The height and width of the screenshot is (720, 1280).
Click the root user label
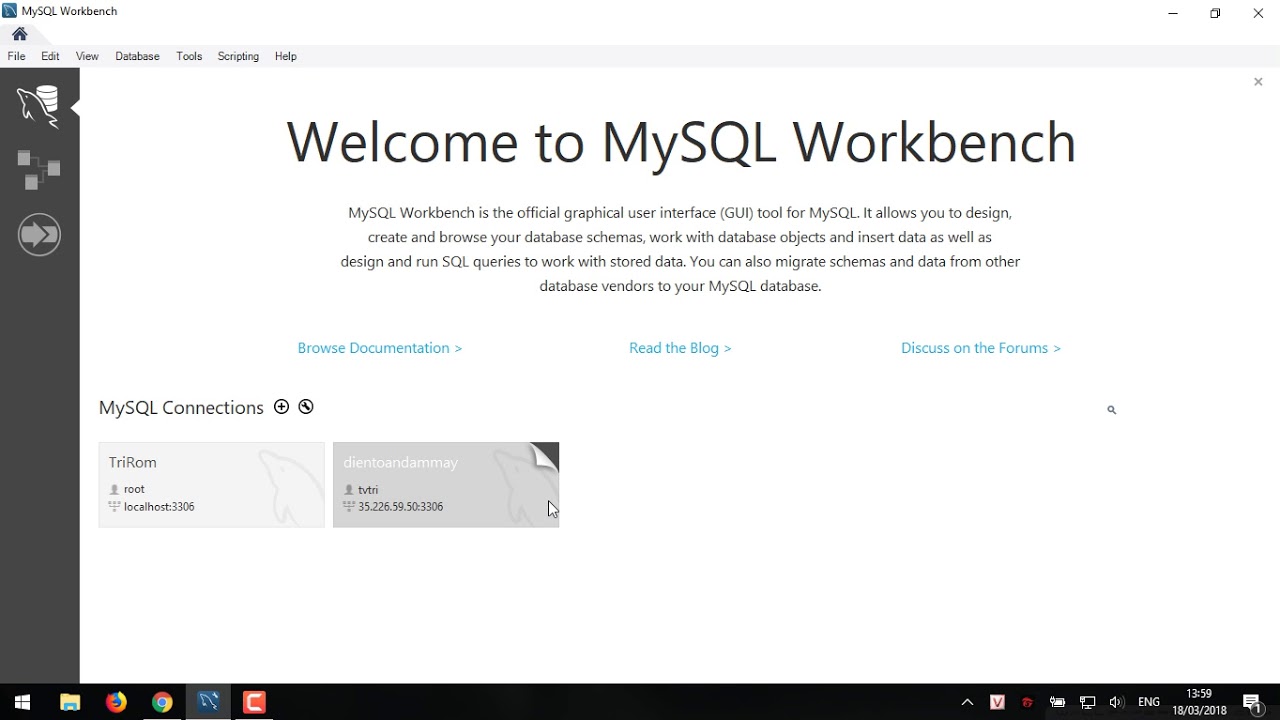tap(134, 489)
